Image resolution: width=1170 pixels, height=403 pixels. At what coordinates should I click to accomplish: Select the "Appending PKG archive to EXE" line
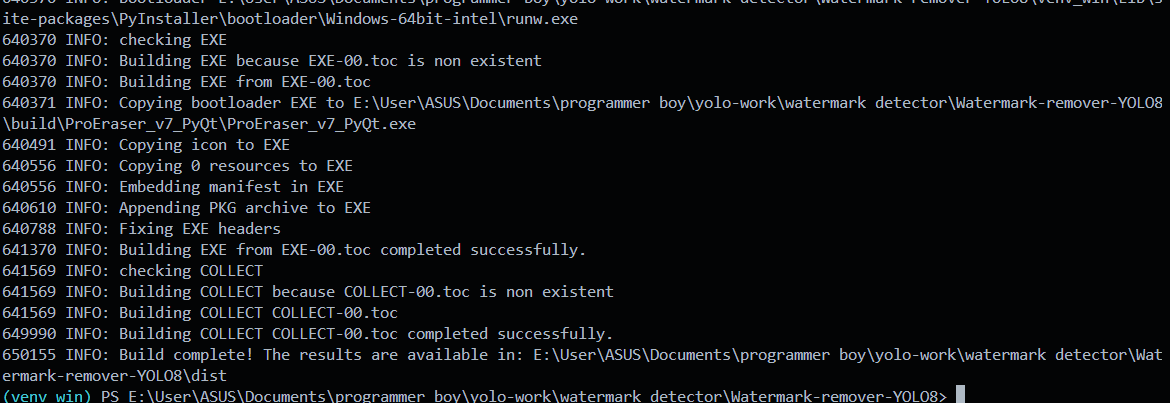[244, 208]
